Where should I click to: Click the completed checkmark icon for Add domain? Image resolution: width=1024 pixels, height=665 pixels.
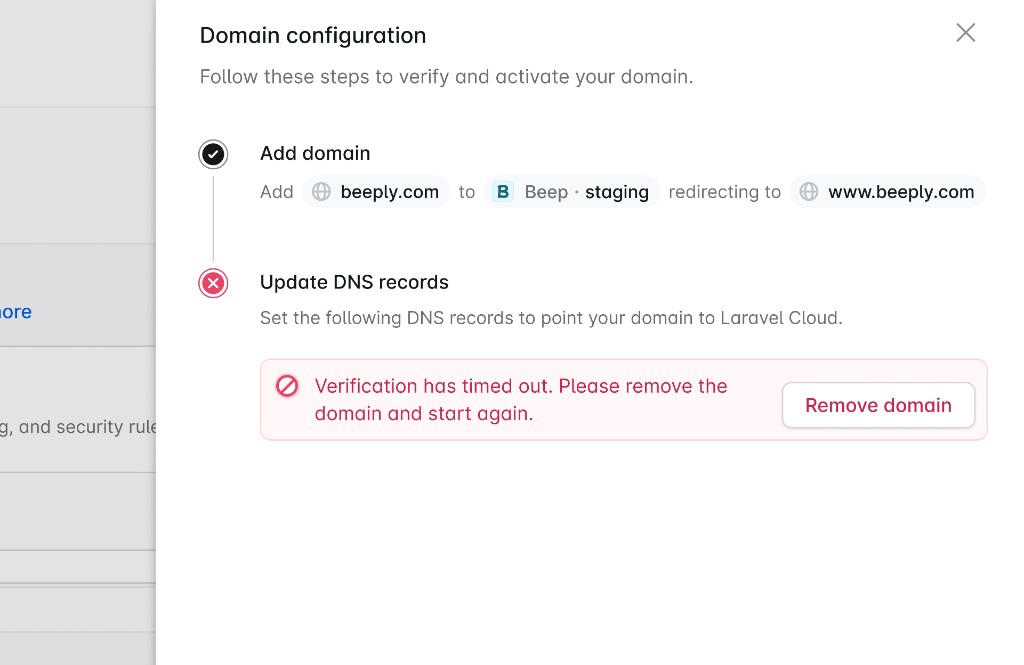213,154
